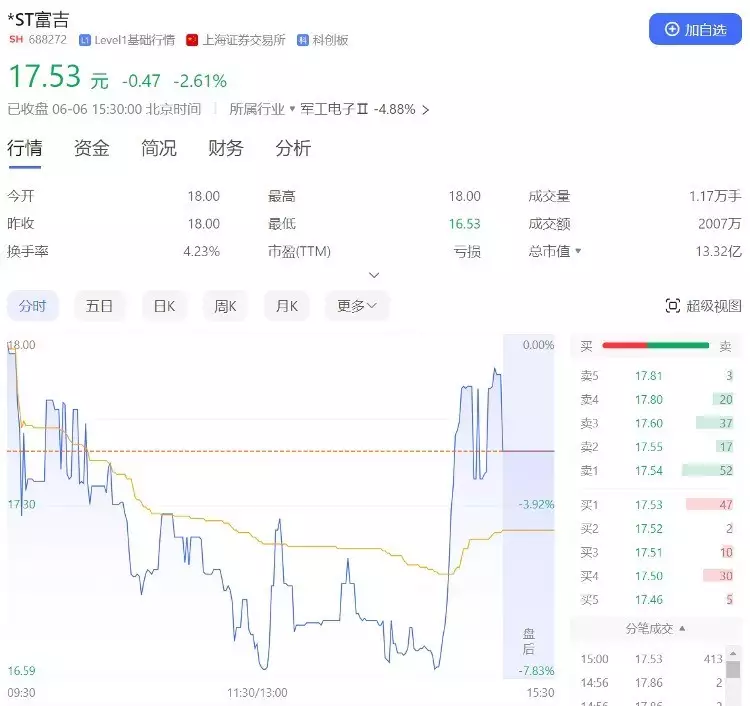This screenshot has width=750, height=706.
Task: Click the 买2 row price 17.52
Action: [x=649, y=529]
